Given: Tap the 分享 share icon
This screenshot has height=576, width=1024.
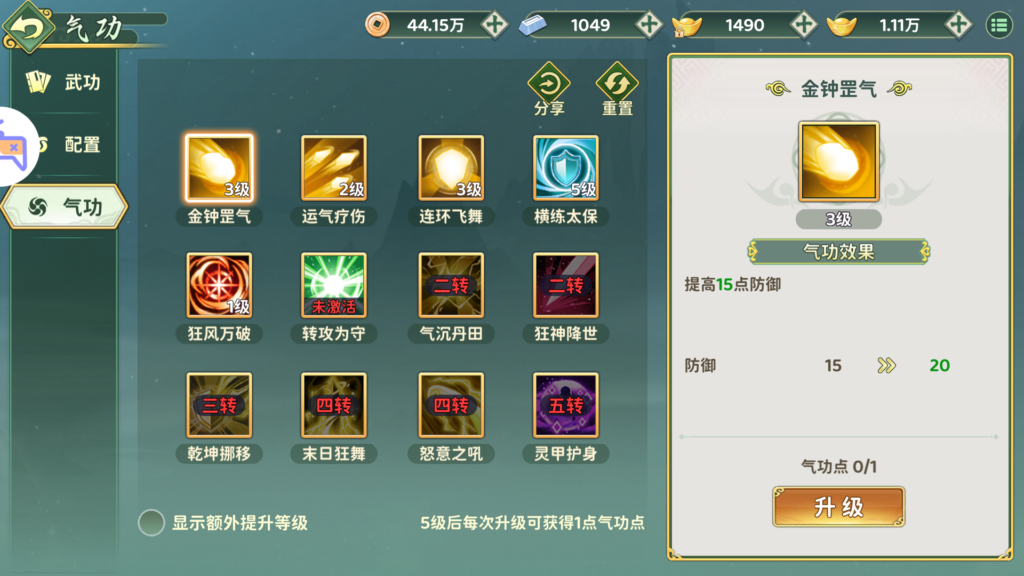Looking at the screenshot, I should 549,89.
